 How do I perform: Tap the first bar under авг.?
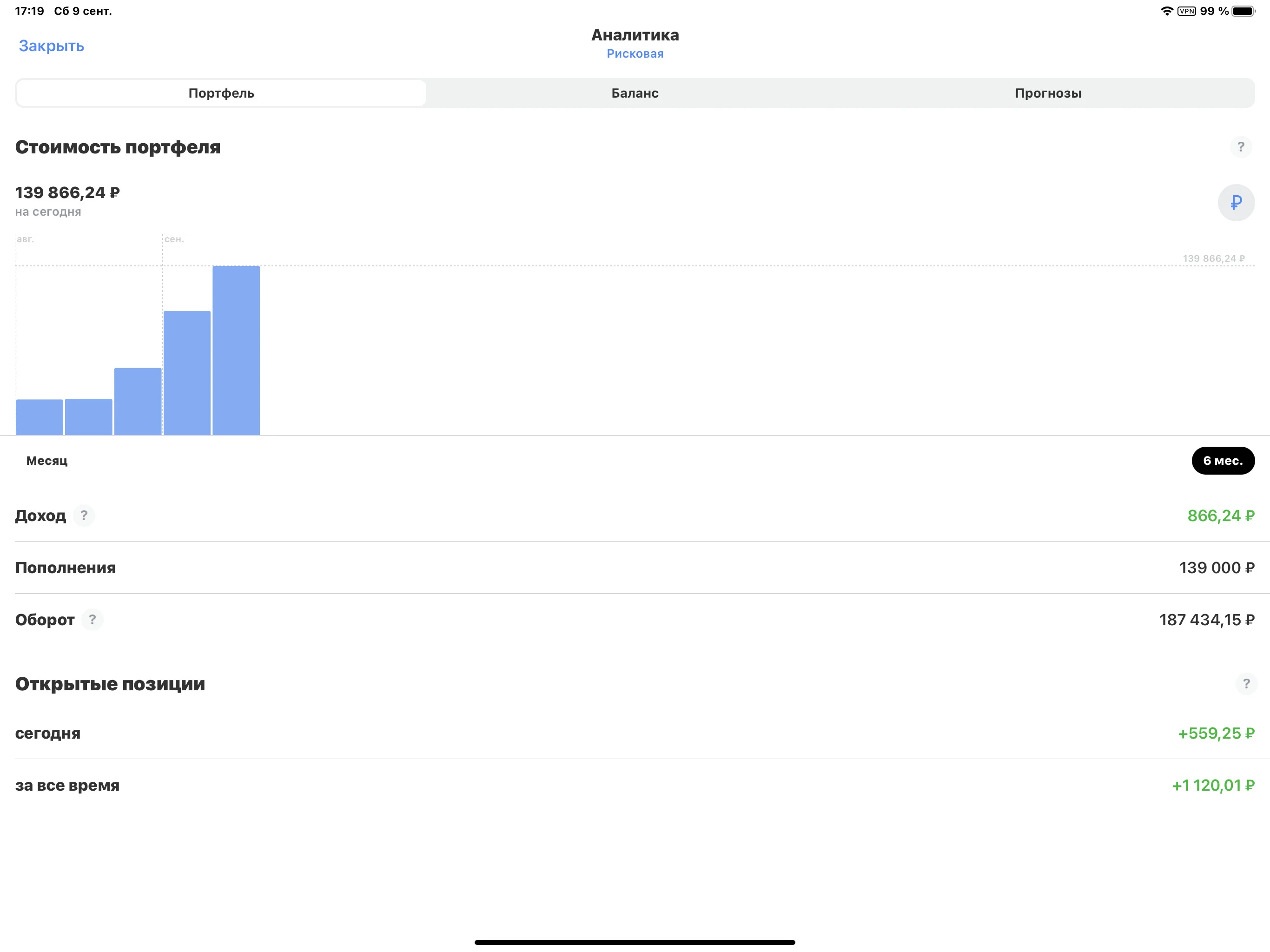(39, 417)
